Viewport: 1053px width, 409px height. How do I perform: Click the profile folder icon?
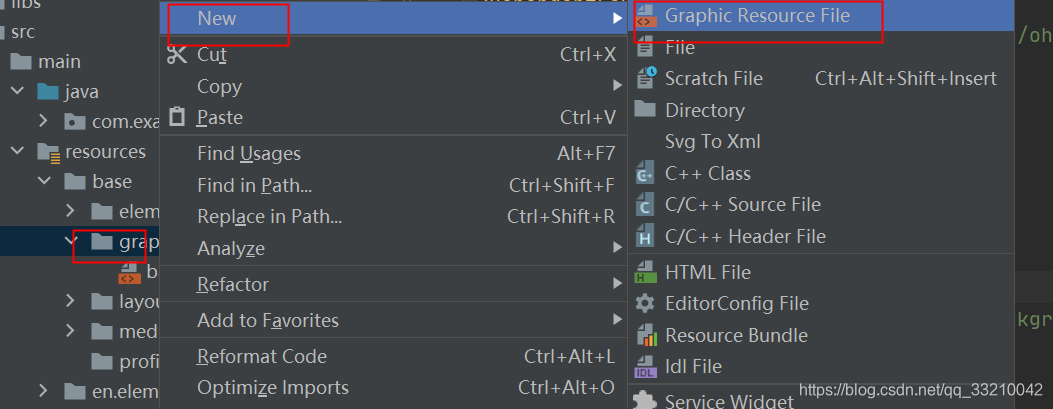102,361
